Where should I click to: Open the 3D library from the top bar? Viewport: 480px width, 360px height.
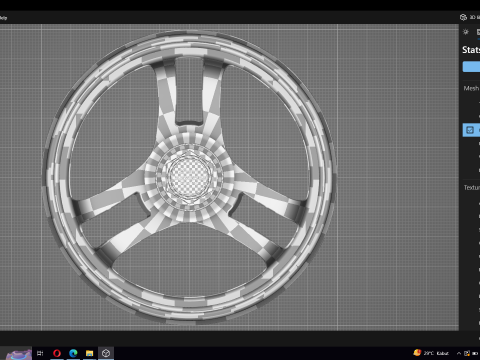469,17
